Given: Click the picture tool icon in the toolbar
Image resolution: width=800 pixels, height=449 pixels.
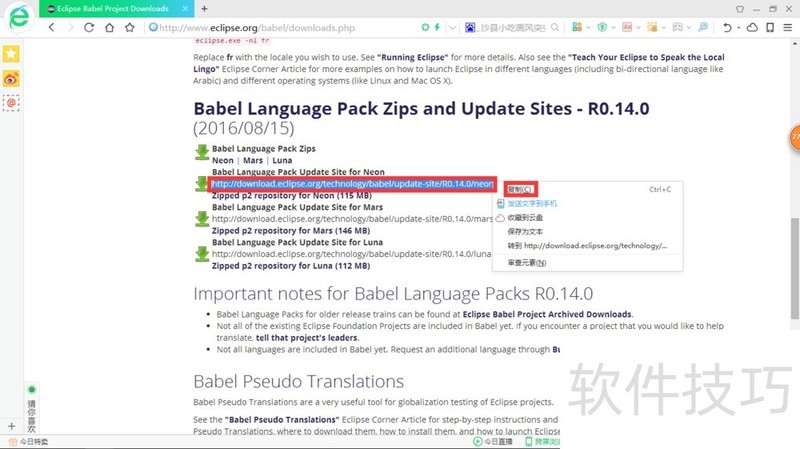Looking at the screenshot, I should 677,27.
